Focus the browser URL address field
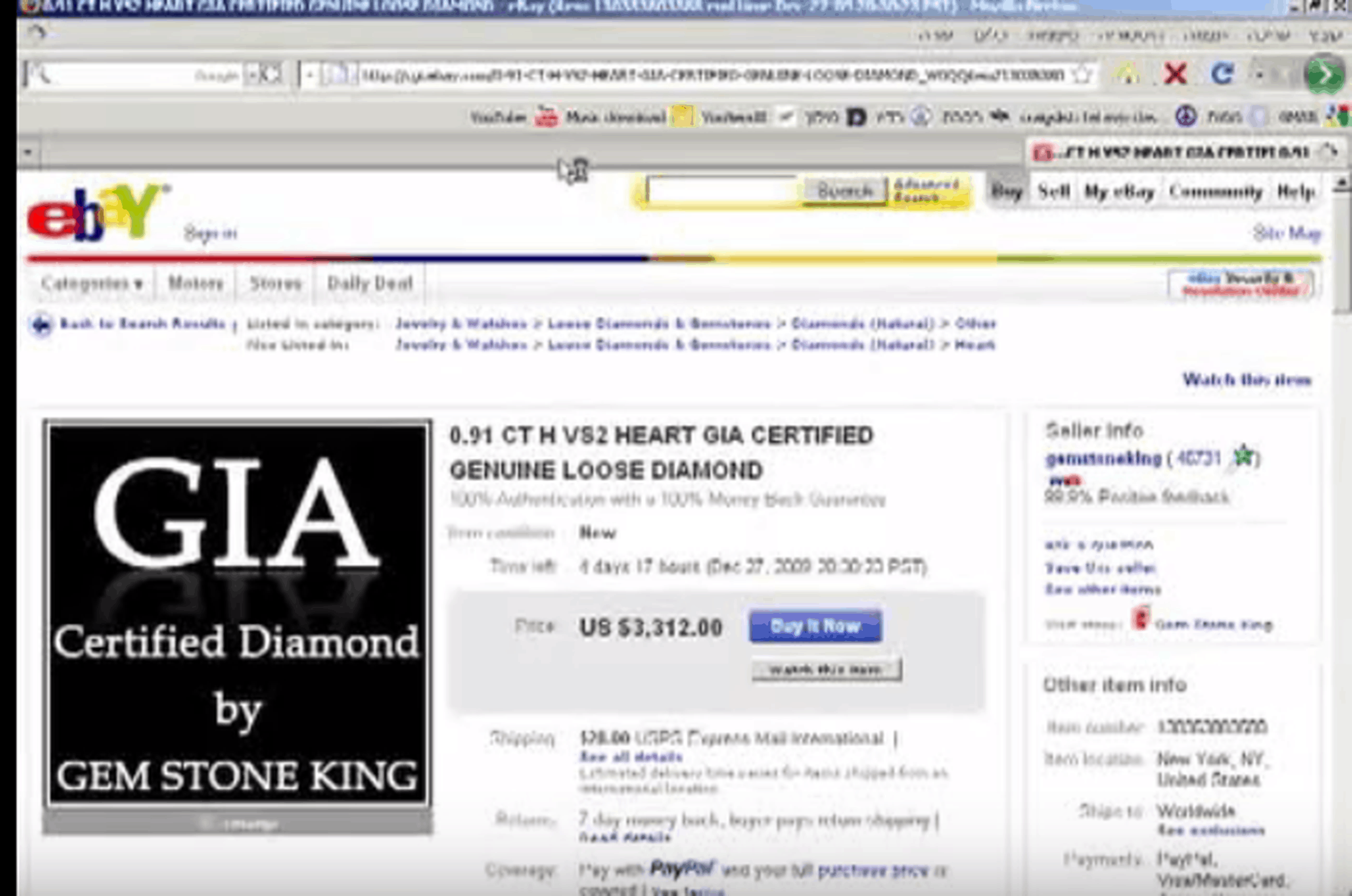This screenshot has width=1352, height=896. (712, 75)
